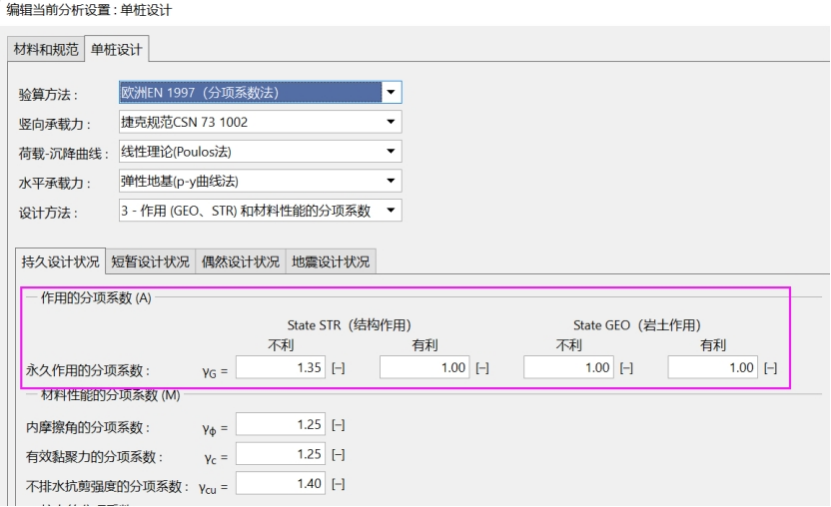This screenshot has height=507, width=831.
Task: Expand the 竖向承载力 combo box
Action: tap(260, 123)
